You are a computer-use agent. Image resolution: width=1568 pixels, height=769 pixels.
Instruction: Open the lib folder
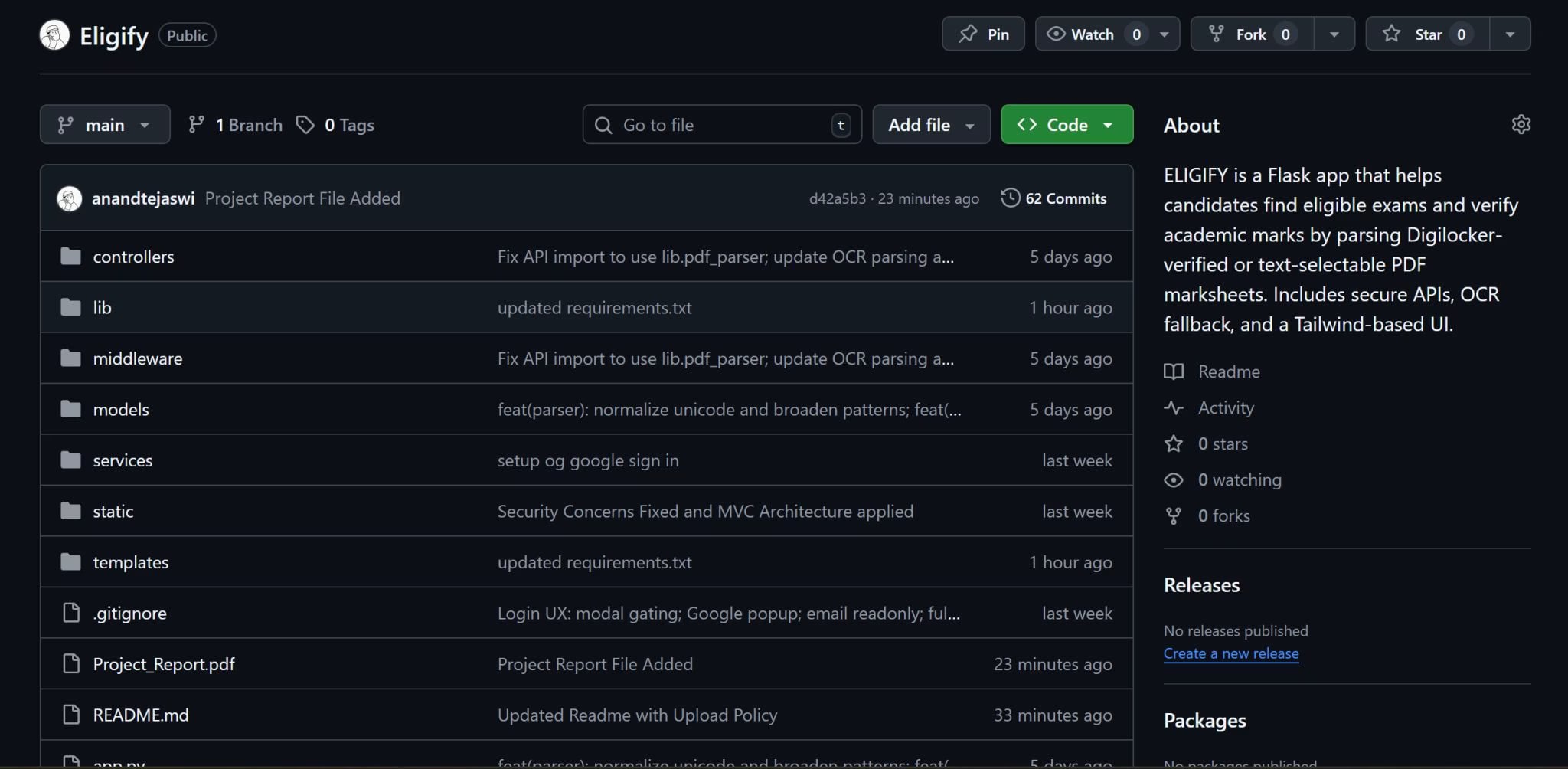point(102,308)
